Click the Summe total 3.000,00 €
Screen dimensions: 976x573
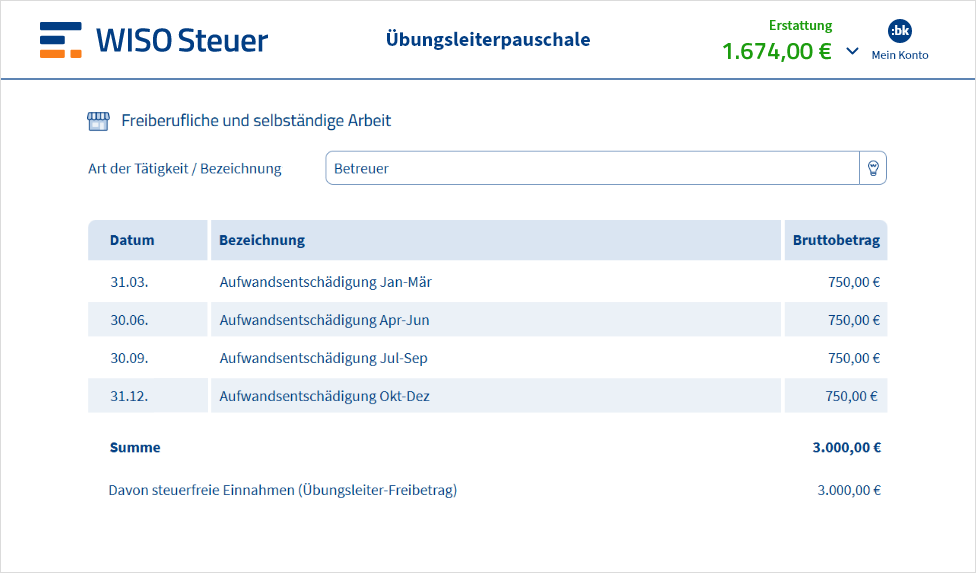pyautogui.click(x=846, y=448)
